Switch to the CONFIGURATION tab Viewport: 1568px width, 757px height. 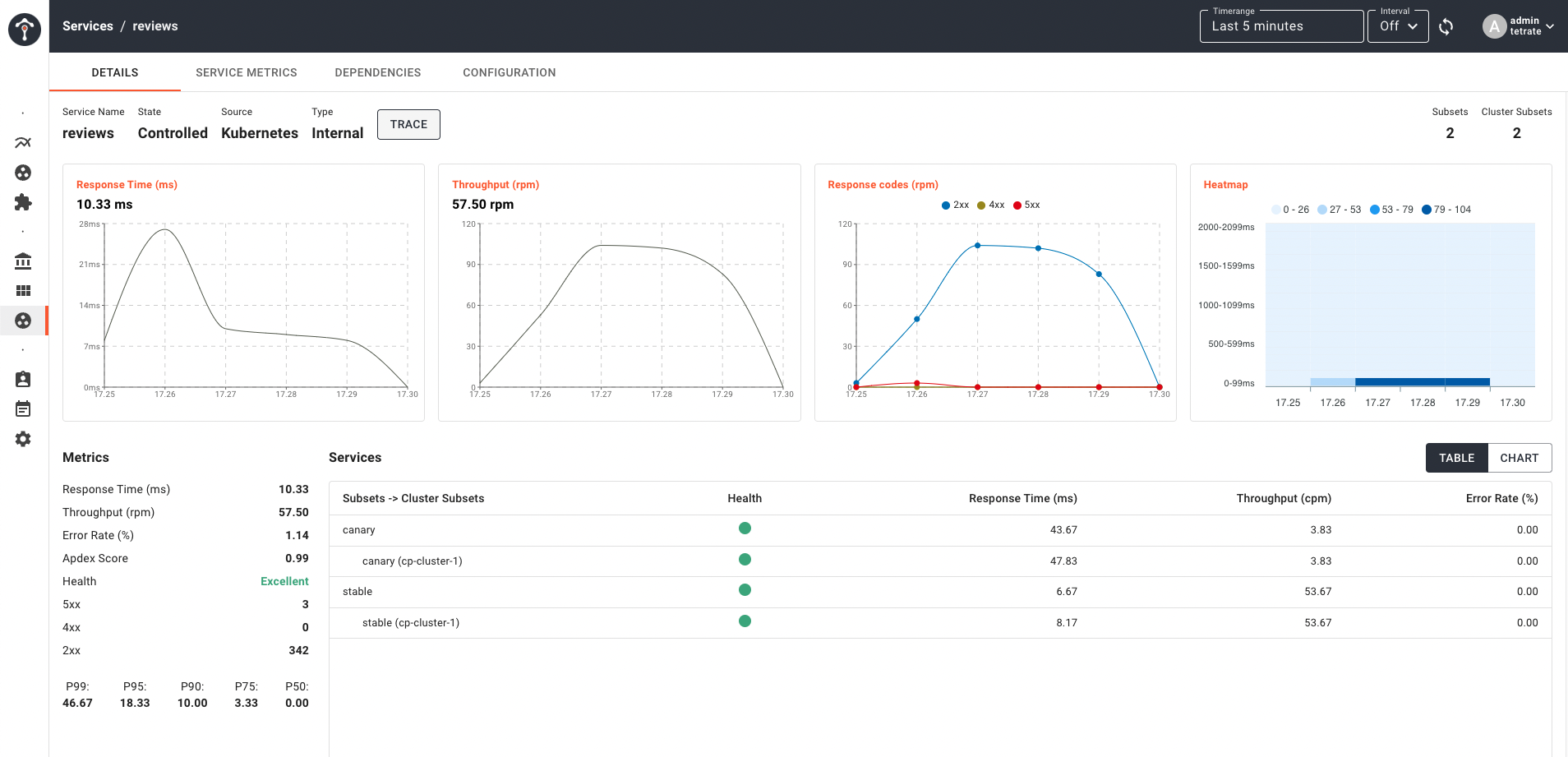(510, 72)
